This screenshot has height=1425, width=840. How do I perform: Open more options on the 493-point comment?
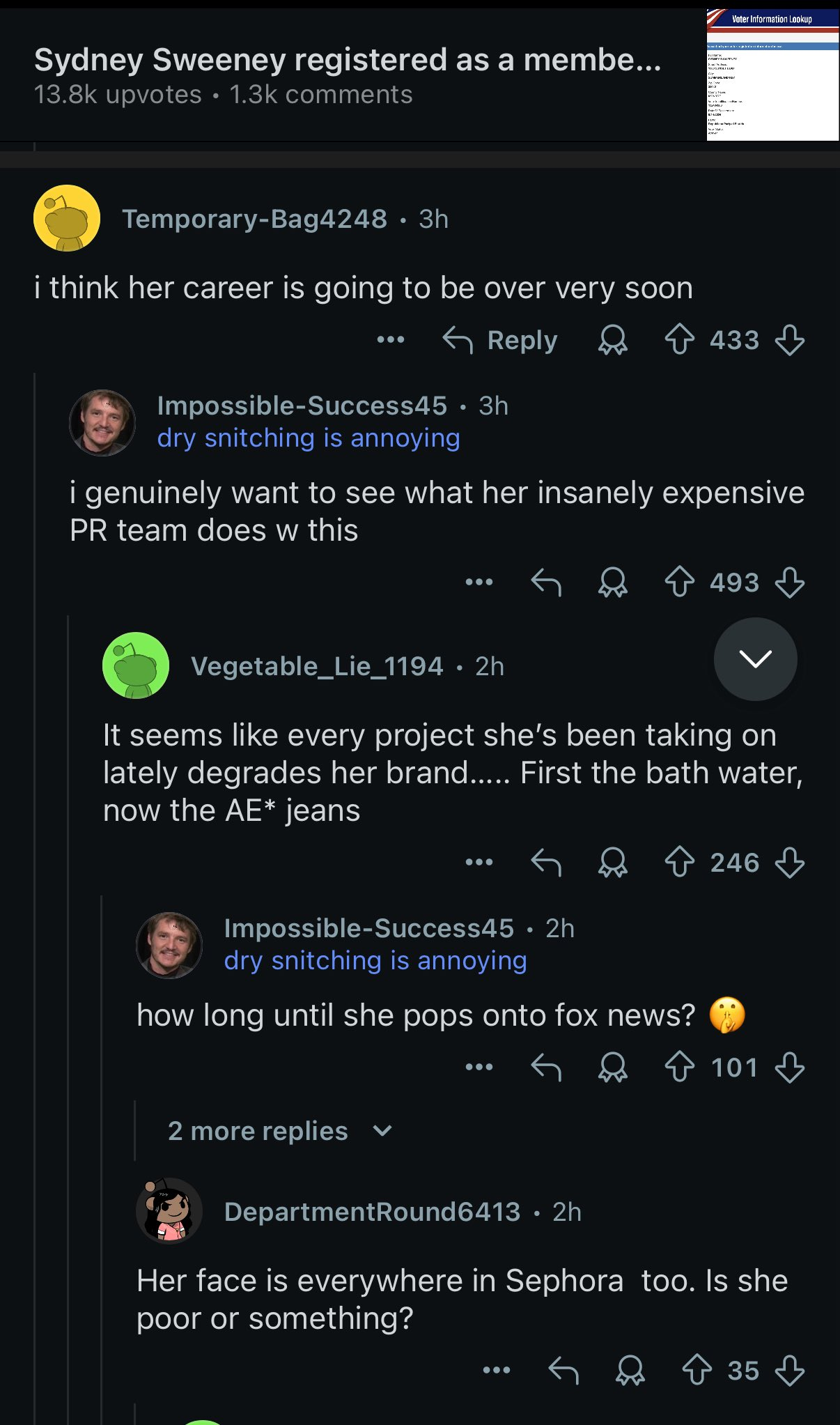(x=479, y=582)
